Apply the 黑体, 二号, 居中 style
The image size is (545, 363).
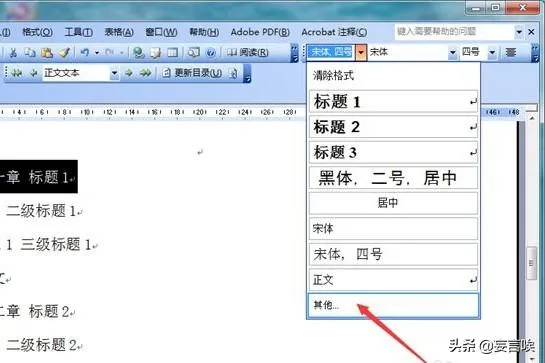pyautogui.click(x=393, y=178)
